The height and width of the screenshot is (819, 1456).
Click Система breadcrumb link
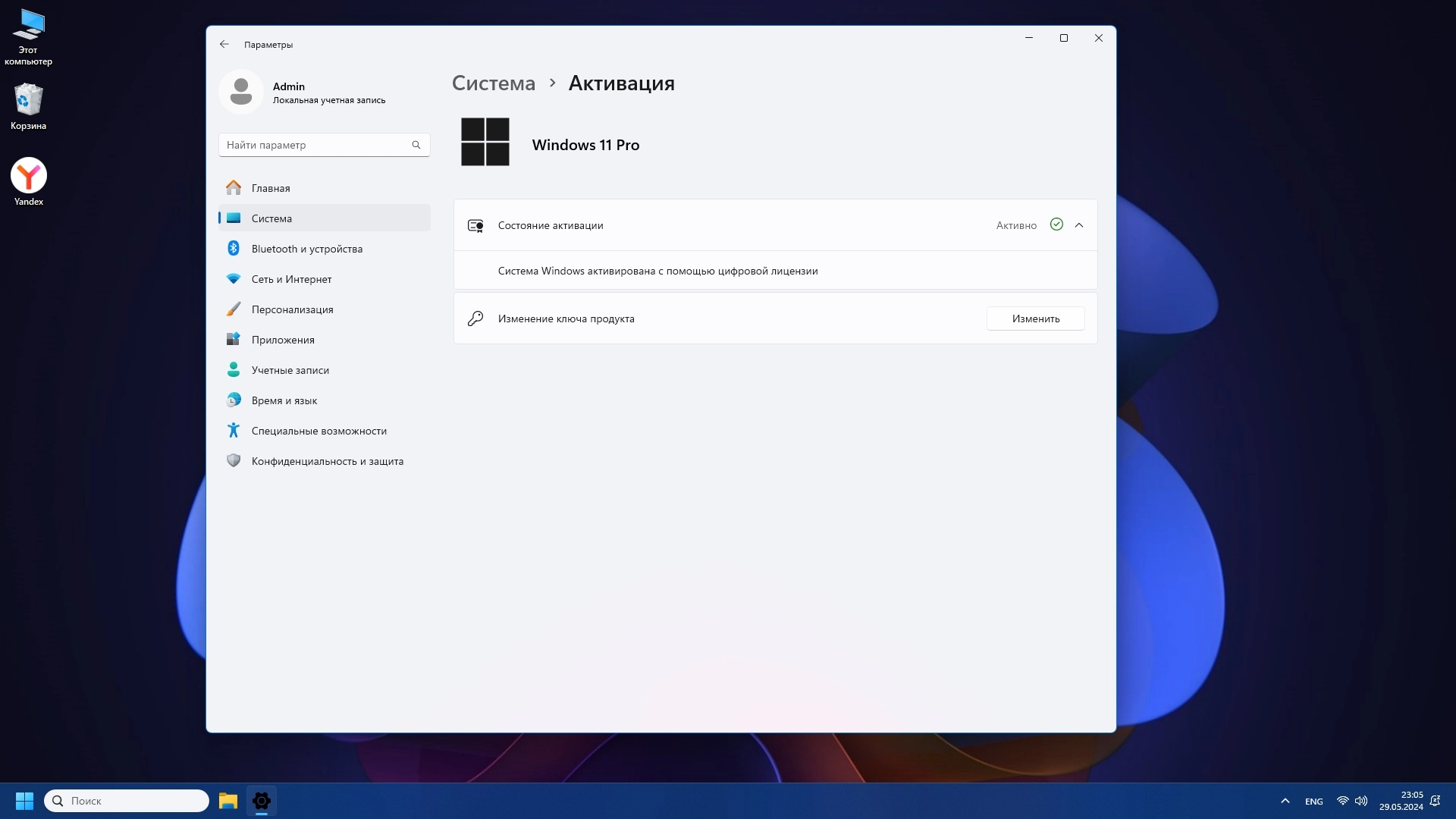[493, 83]
